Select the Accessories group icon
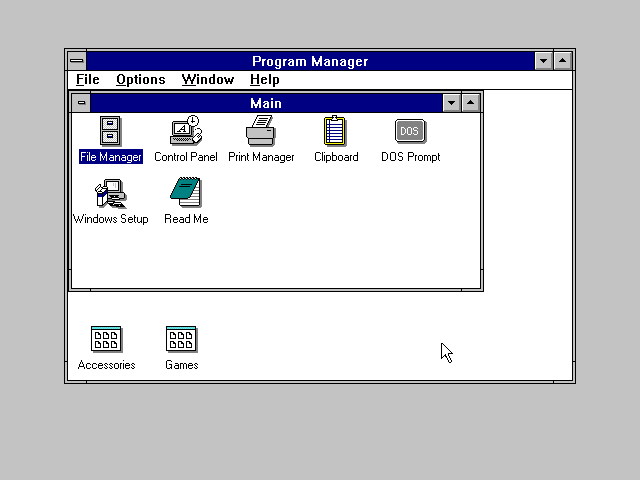This screenshot has height=480, width=640. click(x=106, y=339)
